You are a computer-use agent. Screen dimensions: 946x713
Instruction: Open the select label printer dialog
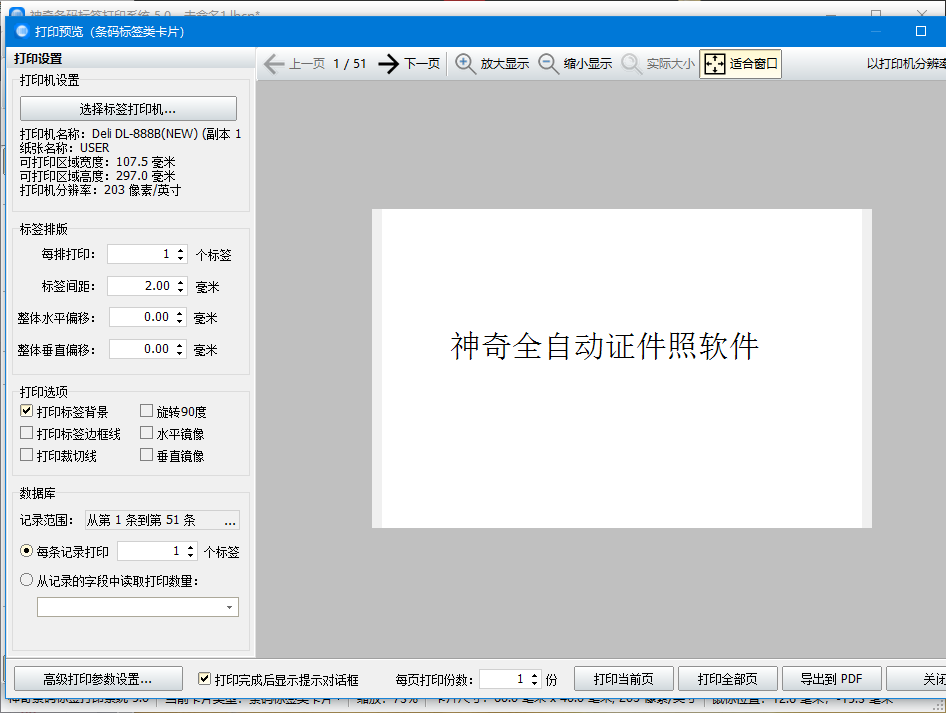[128, 109]
